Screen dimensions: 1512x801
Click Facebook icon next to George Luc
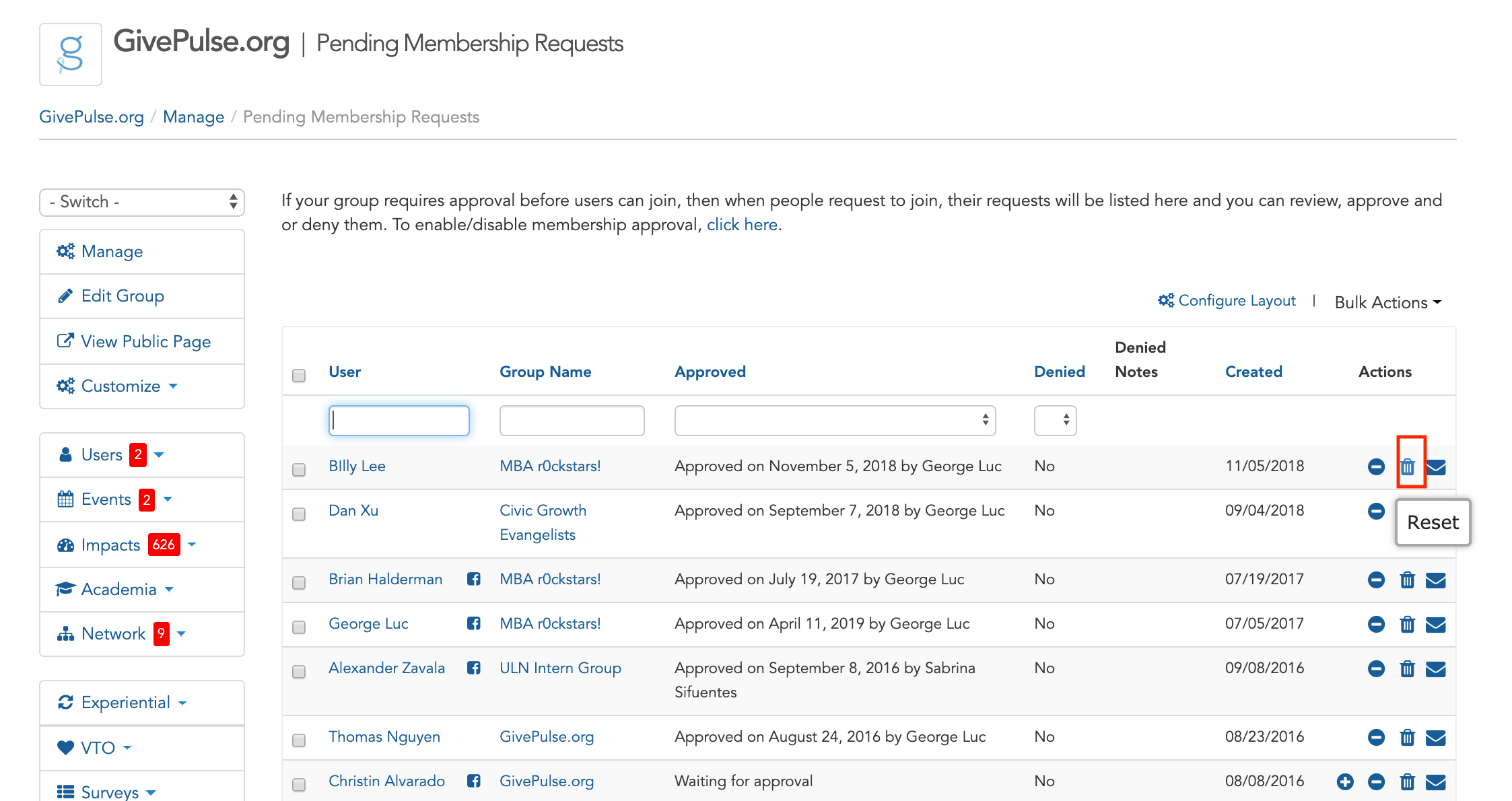(474, 623)
